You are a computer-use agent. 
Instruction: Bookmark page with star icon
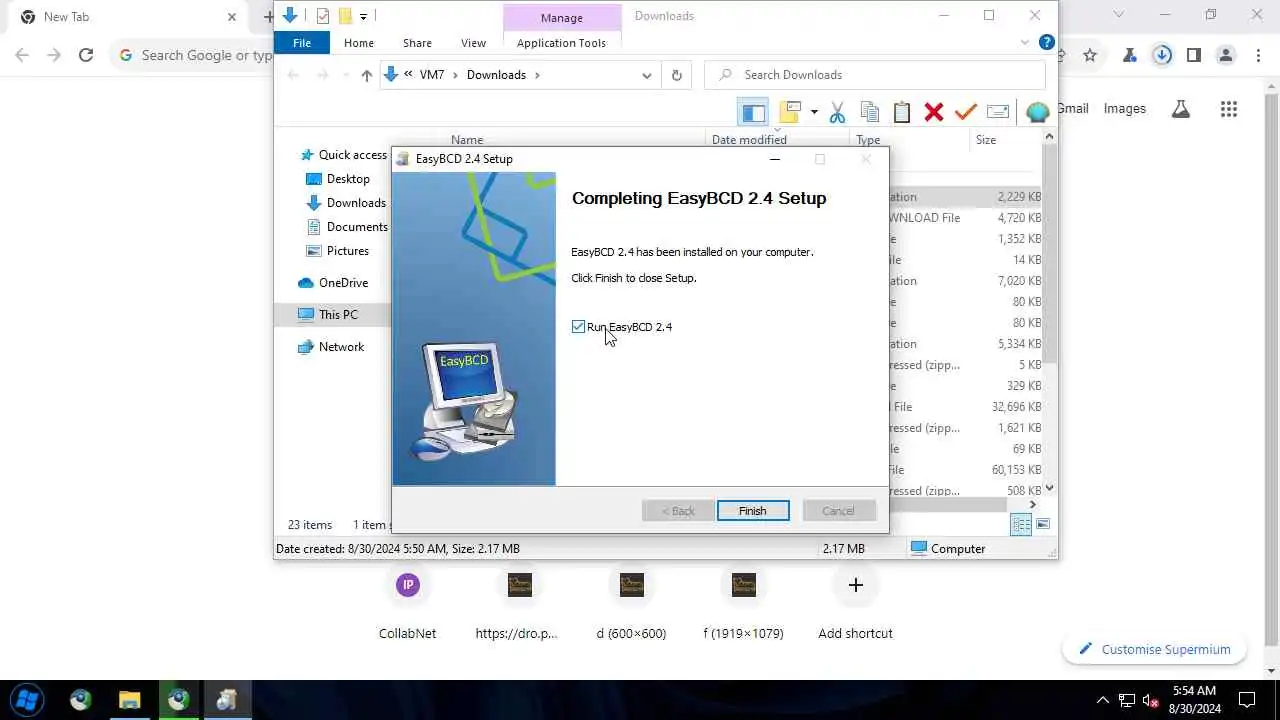click(x=1090, y=56)
